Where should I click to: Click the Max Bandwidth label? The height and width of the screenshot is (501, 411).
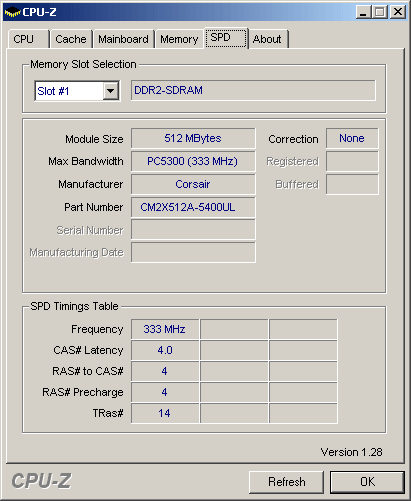click(86, 161)
